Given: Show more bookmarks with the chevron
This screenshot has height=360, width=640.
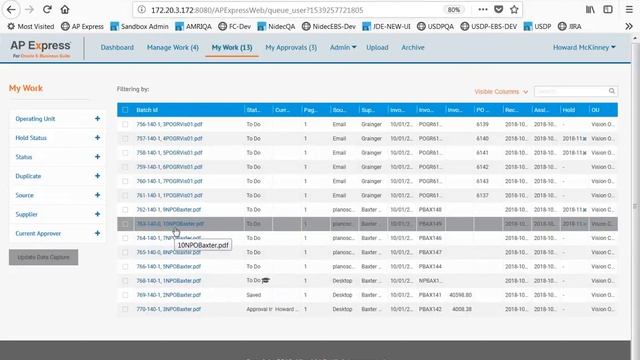Looking at the screenshot, I should click(x=629, y=27).
